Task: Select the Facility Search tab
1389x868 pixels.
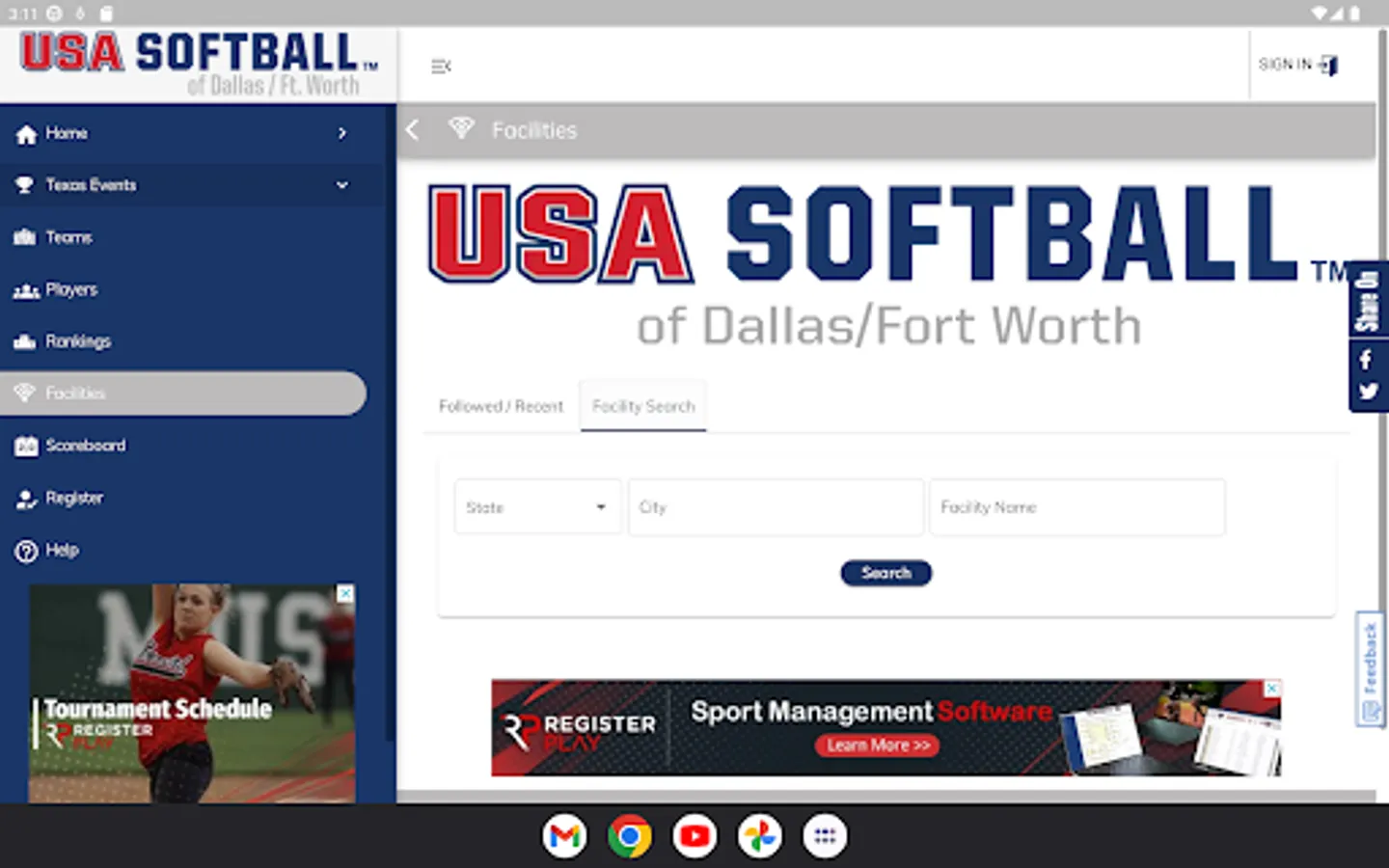Action: [643, 406]
